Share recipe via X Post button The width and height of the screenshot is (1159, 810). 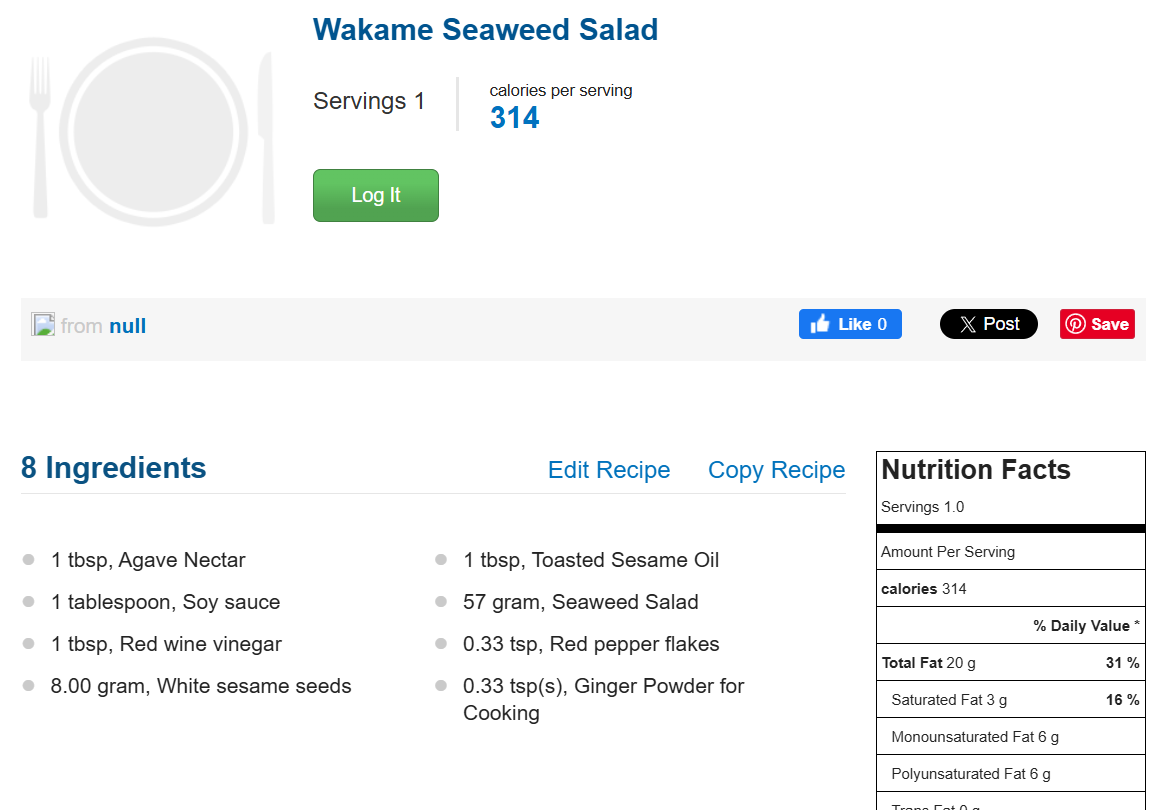tap(988, 324)
